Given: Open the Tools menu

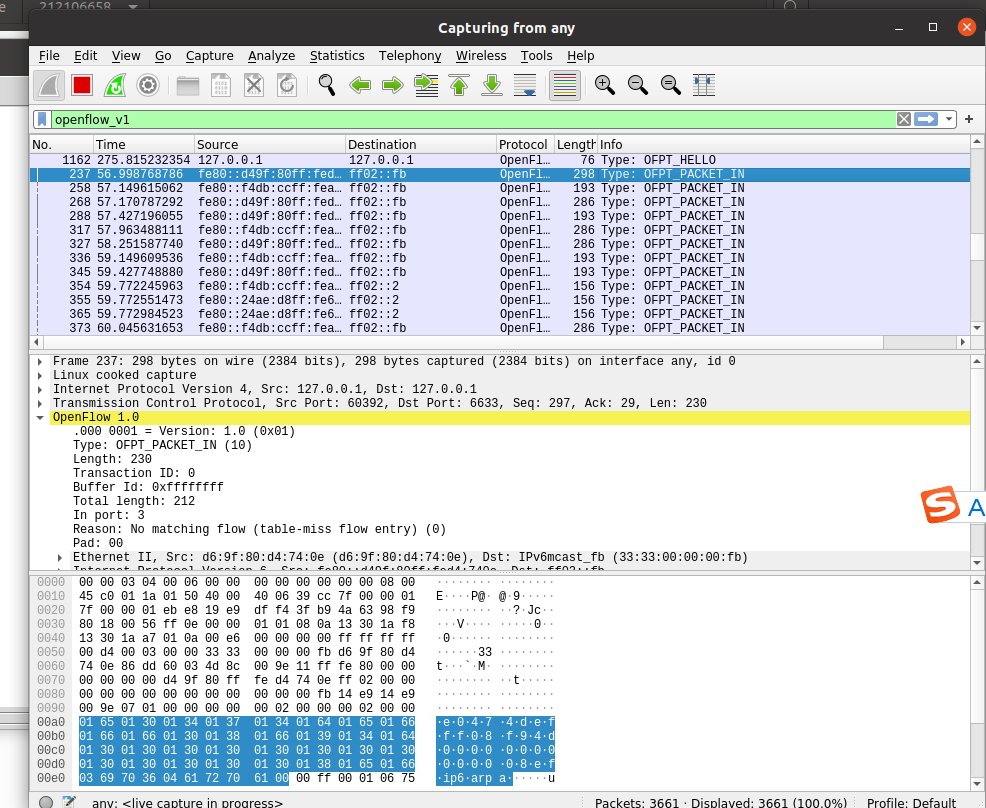Looking at the screenshot, I should point(536,56).
